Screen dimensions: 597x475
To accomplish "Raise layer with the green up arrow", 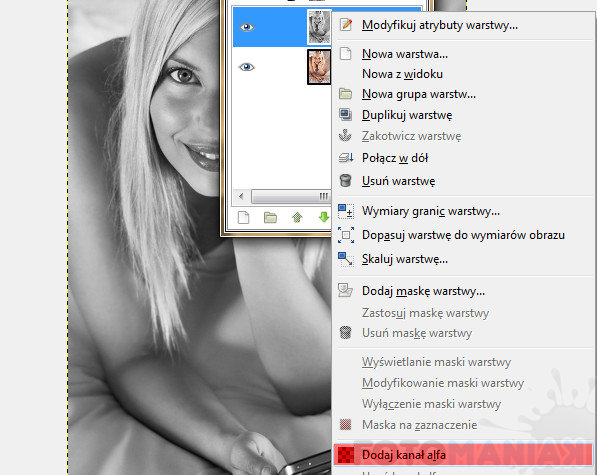I will pos(297,218).
